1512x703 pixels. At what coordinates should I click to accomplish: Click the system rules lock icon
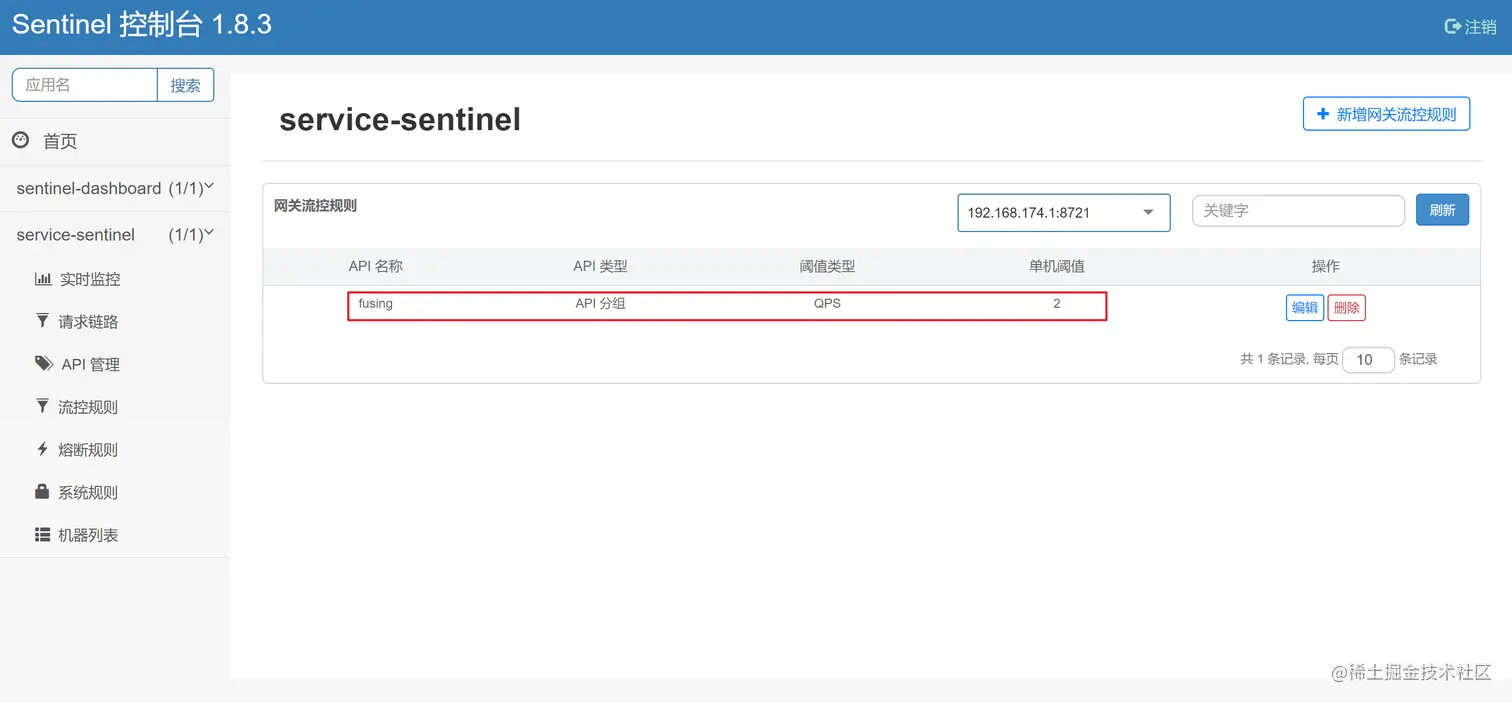click(42, 491)
